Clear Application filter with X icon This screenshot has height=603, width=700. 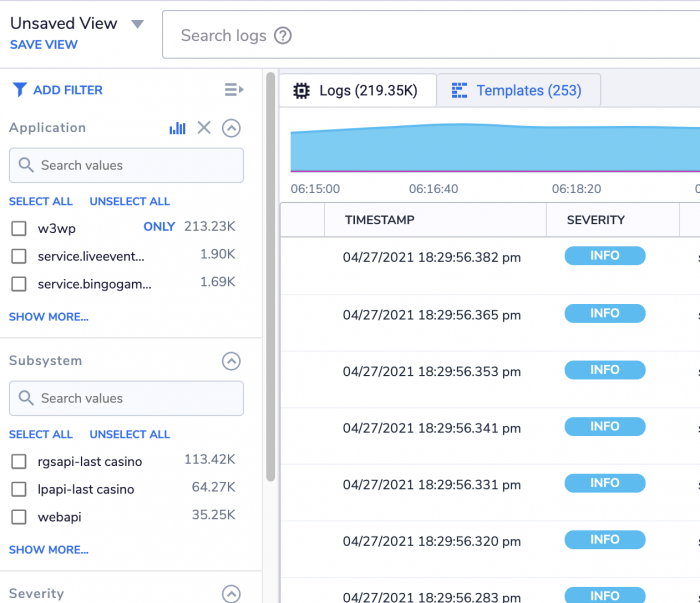click(204, 128)
